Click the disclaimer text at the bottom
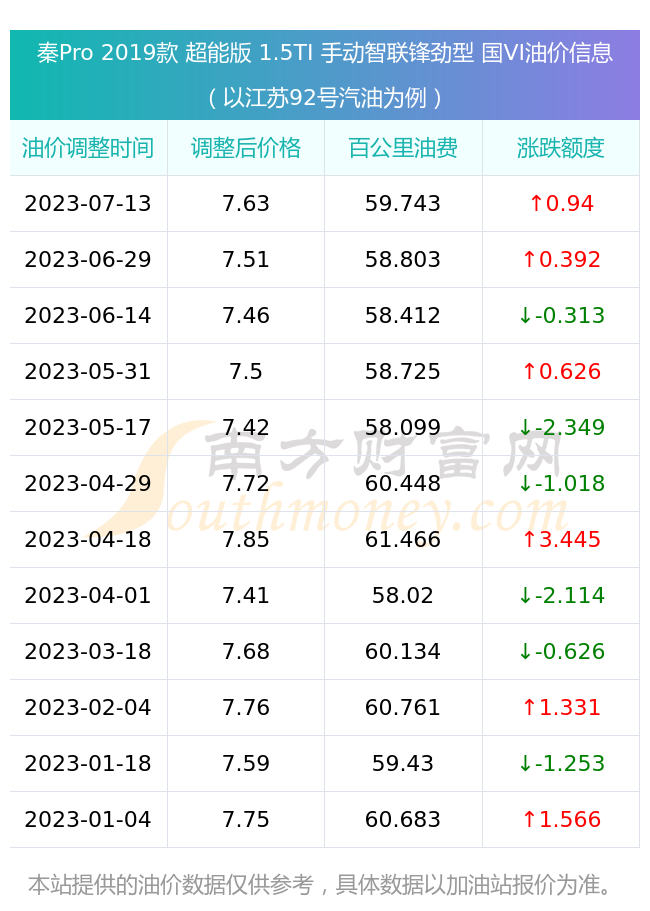 [x=321, y=884]
